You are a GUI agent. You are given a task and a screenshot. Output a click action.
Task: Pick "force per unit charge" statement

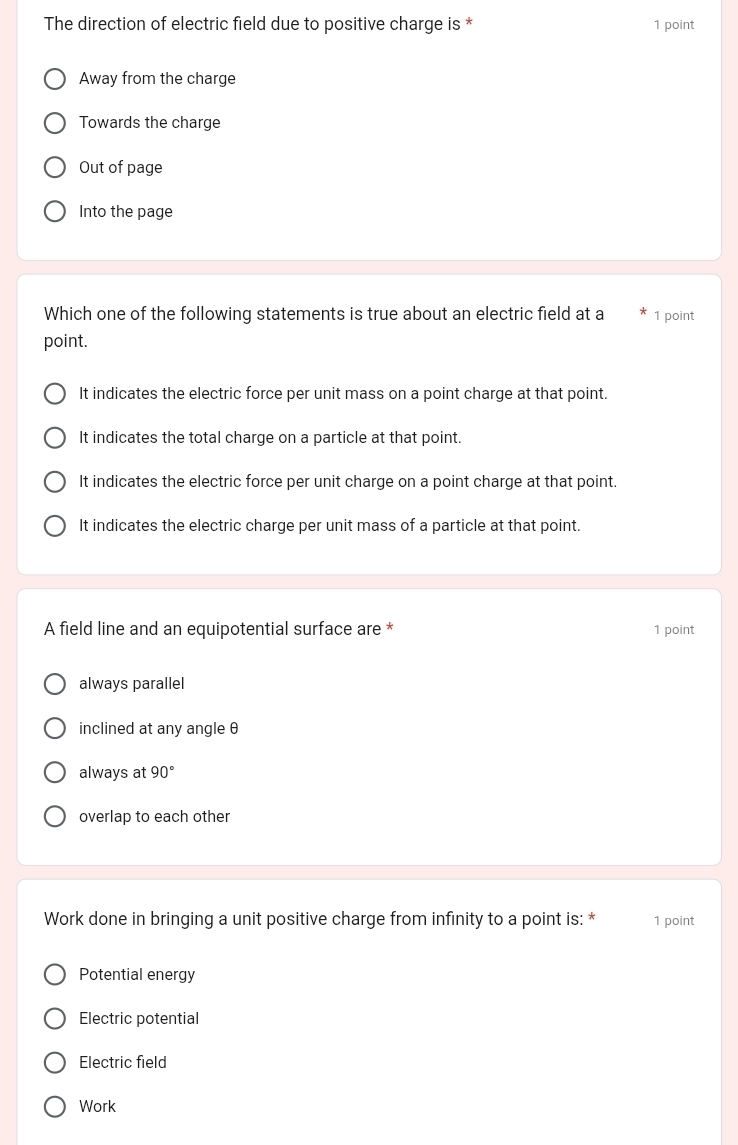pos(55,482)
